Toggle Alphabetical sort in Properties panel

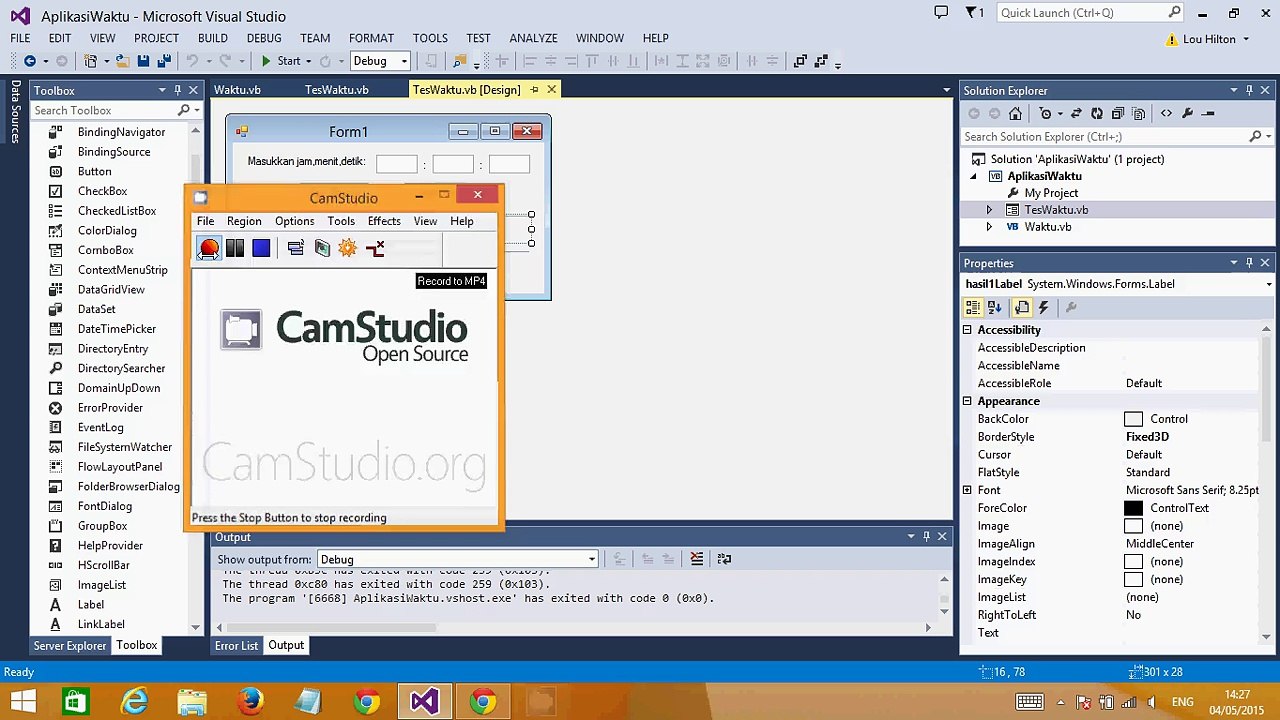pos(995,308)
